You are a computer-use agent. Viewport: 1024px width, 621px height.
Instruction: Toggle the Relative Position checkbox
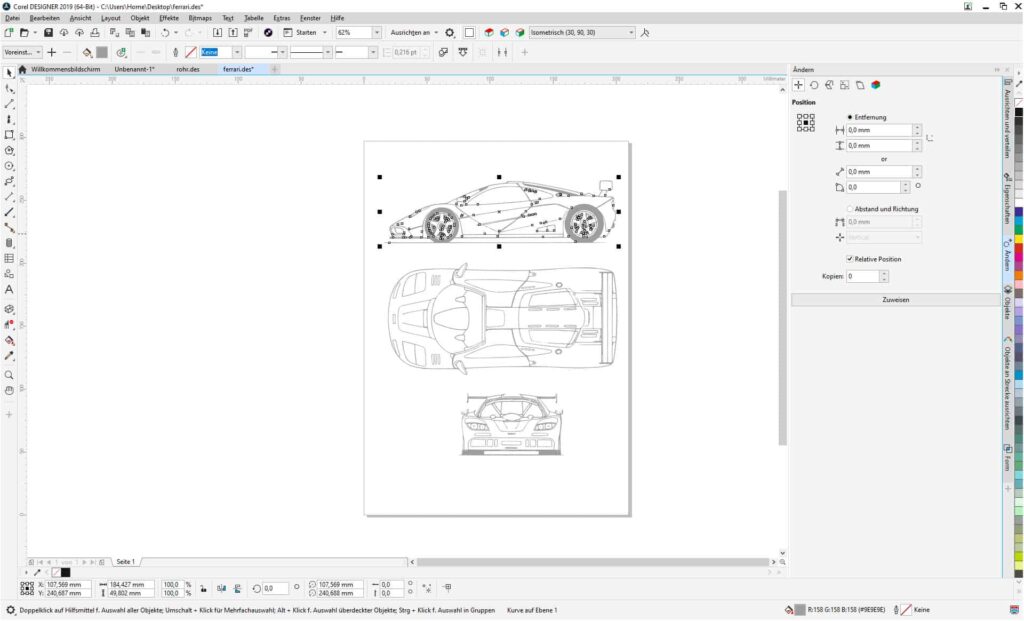point(850,259)
